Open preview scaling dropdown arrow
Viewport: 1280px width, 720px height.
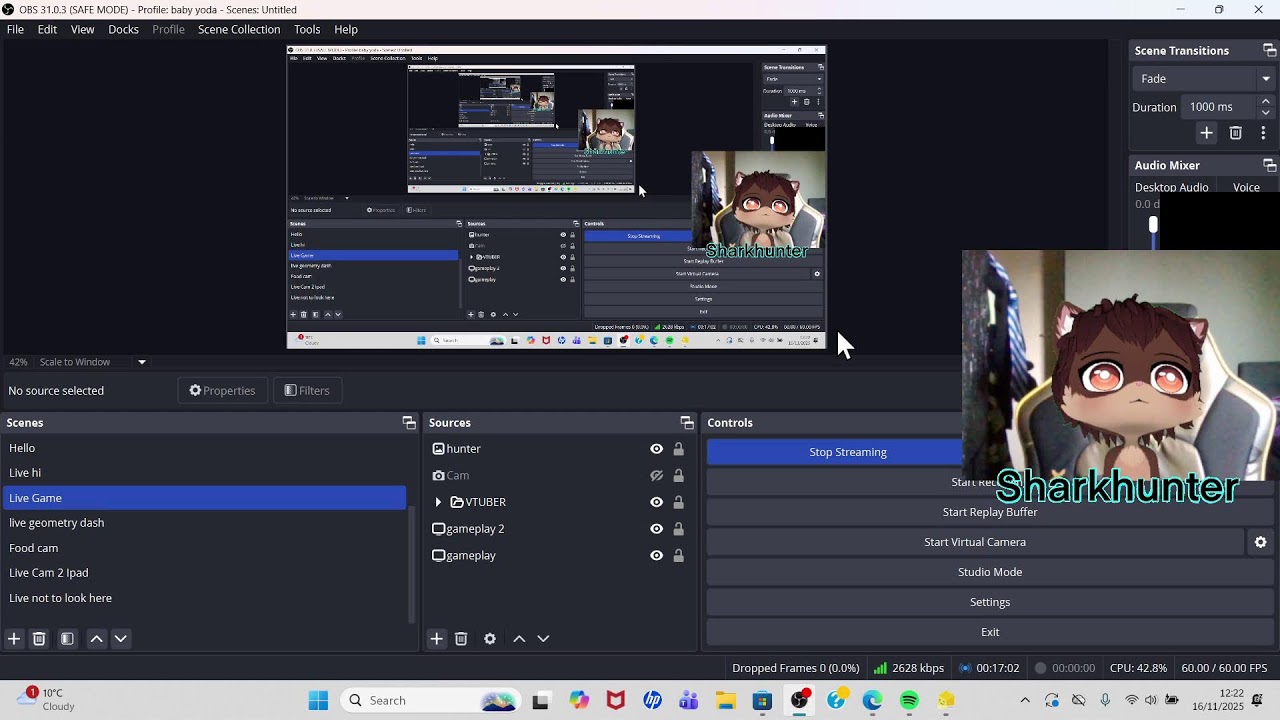[142, 362]
